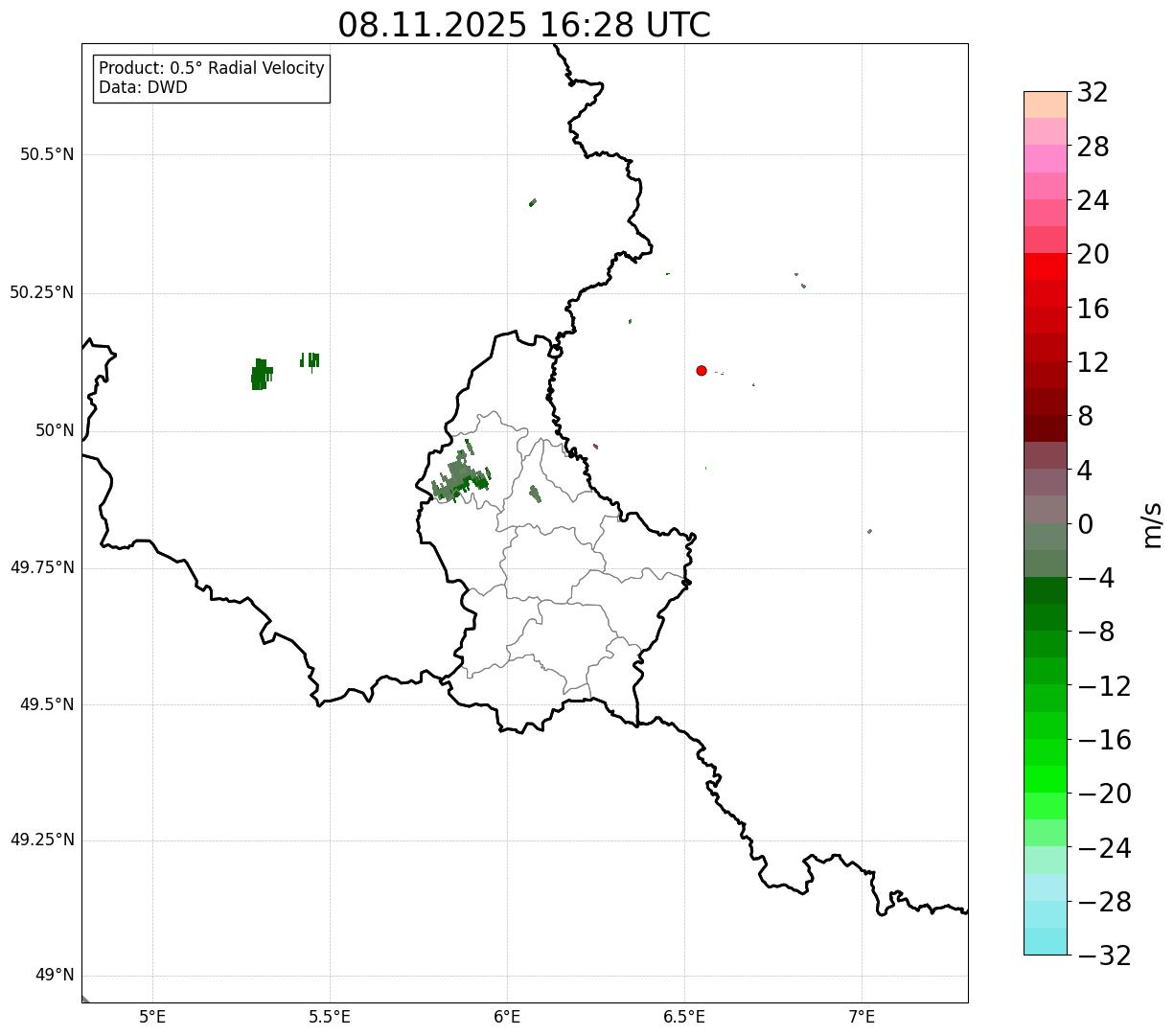Select the positive 4 colorbar tick label
The image size is (1174, 1036).
click(1086, 471)
